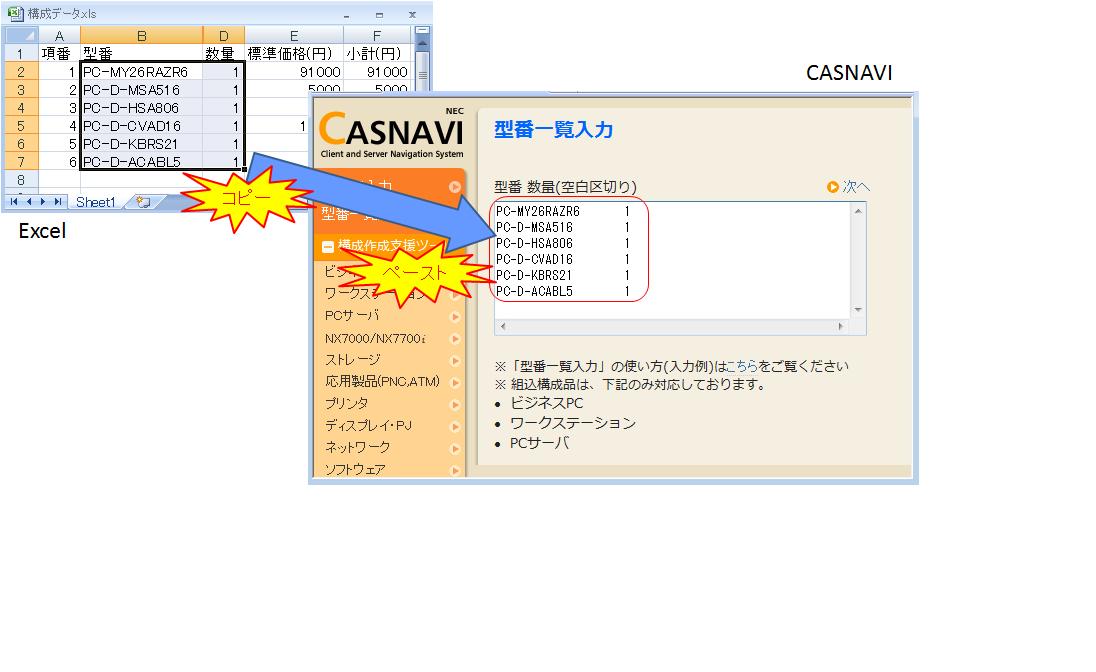Image resolution: width=1096 pixels, height=672 pixels.
Task: Click cell PC-D-HSA806 in Excel
Action: pos(142,108)
